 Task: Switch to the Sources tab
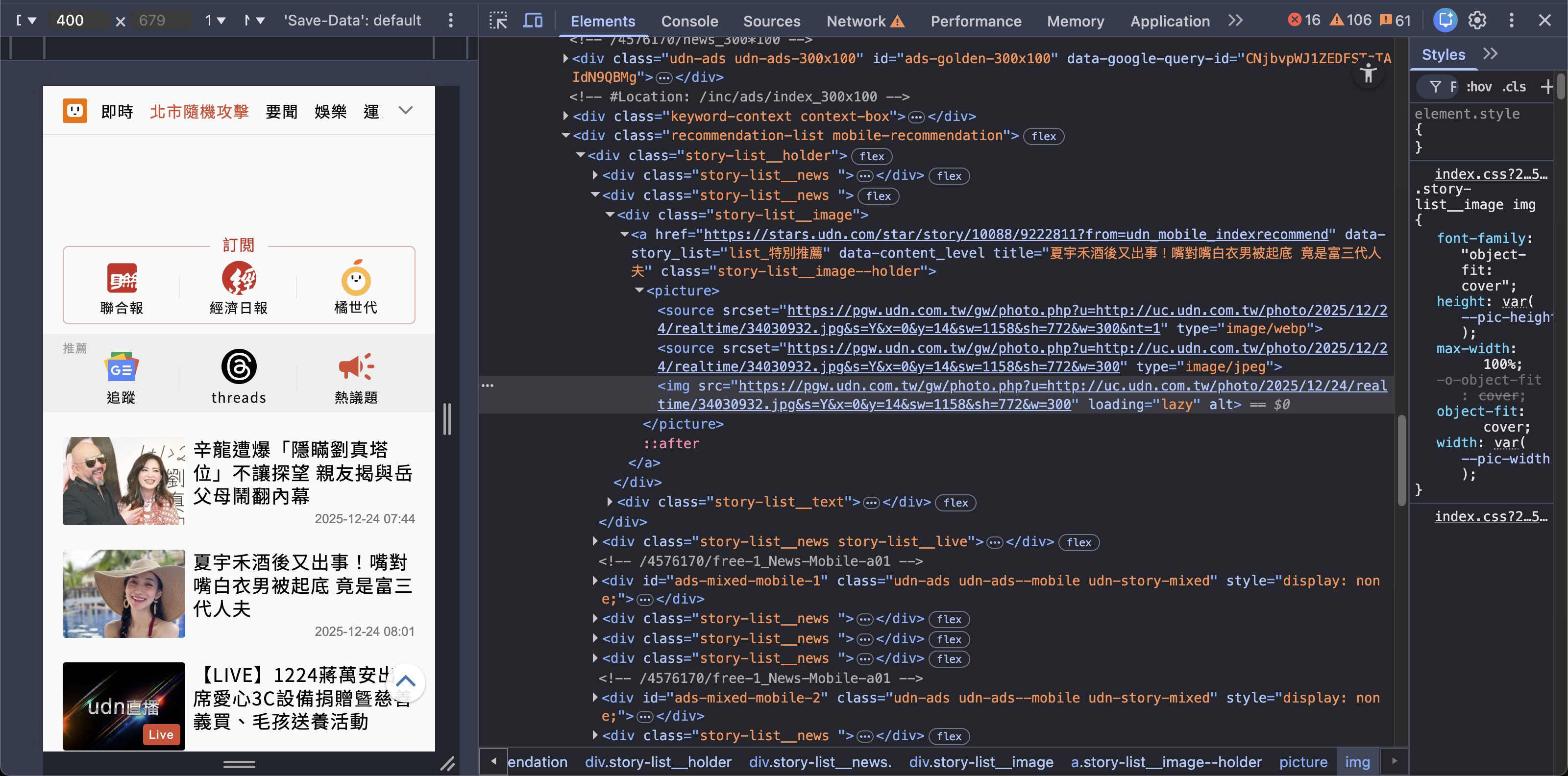click(772, 21)
